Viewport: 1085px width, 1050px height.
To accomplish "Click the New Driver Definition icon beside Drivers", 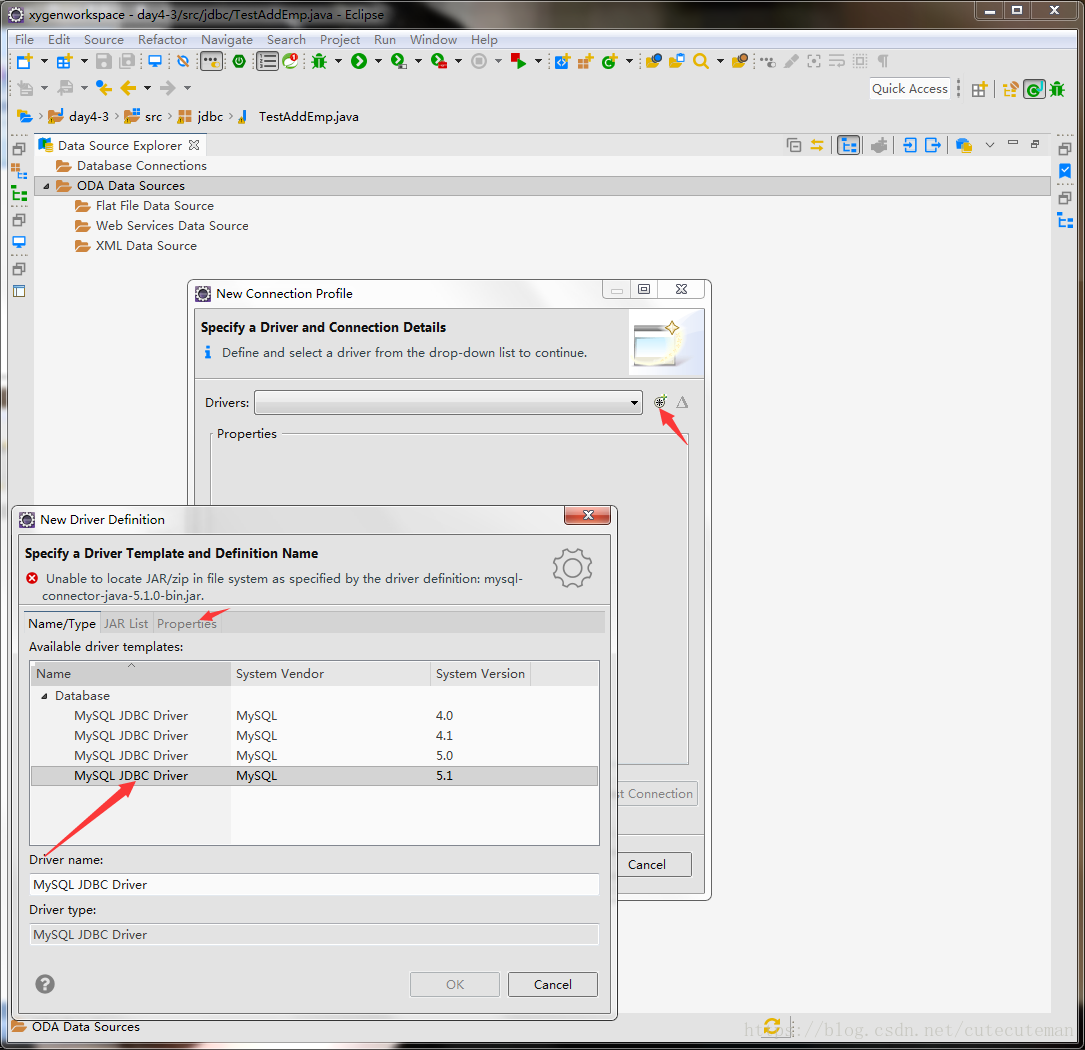I will (x=660, y=401).
